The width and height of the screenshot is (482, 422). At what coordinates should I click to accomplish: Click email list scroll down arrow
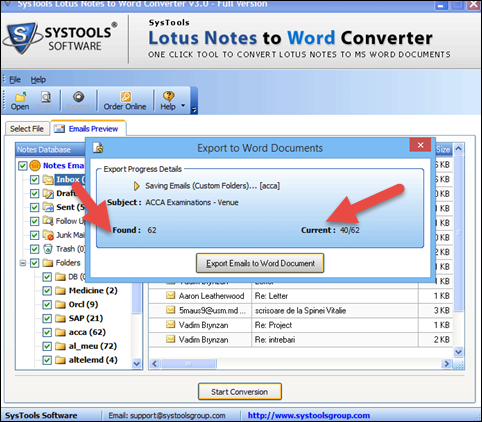[458, 352]
